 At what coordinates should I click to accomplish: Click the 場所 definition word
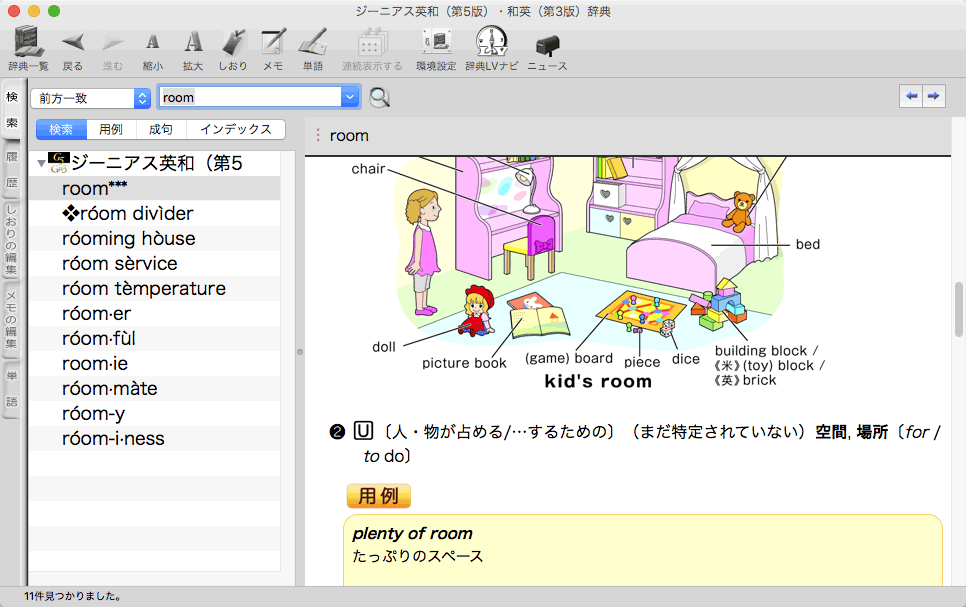pyautogui.click(x=872, y=432)
